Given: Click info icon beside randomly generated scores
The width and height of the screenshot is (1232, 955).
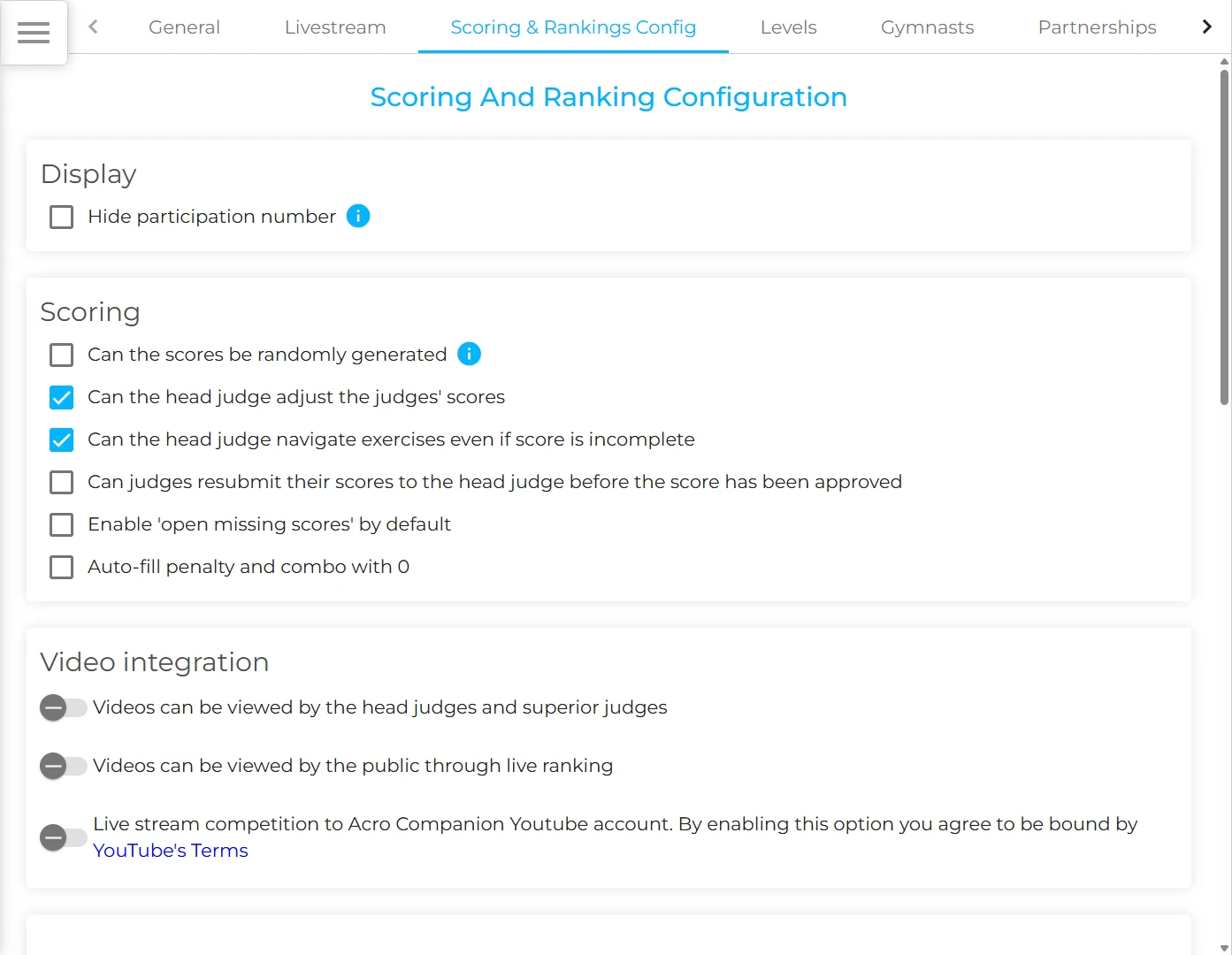Looking at the screenshot, I should tap(469, 354).
